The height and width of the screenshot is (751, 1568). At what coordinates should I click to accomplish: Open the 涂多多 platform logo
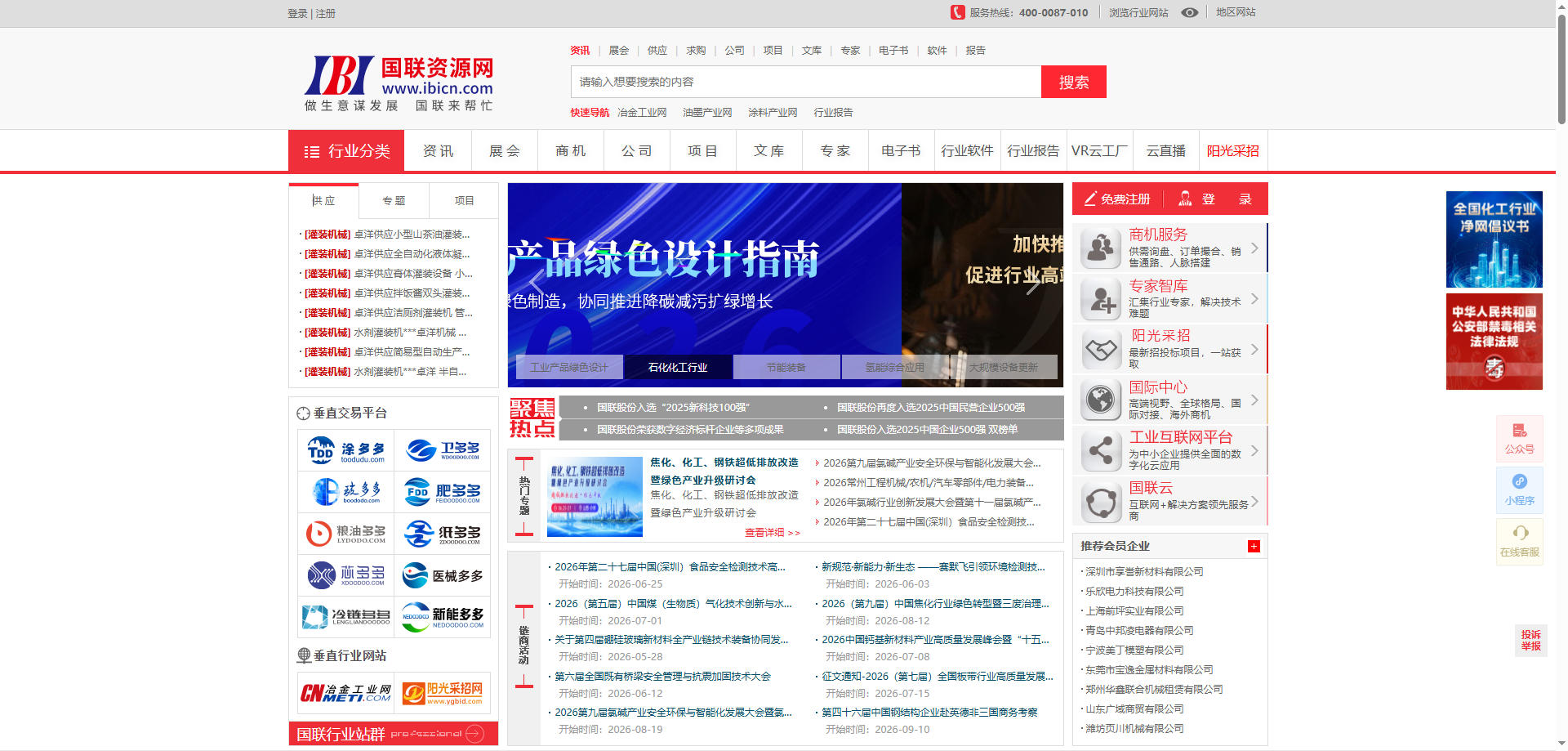346,450
